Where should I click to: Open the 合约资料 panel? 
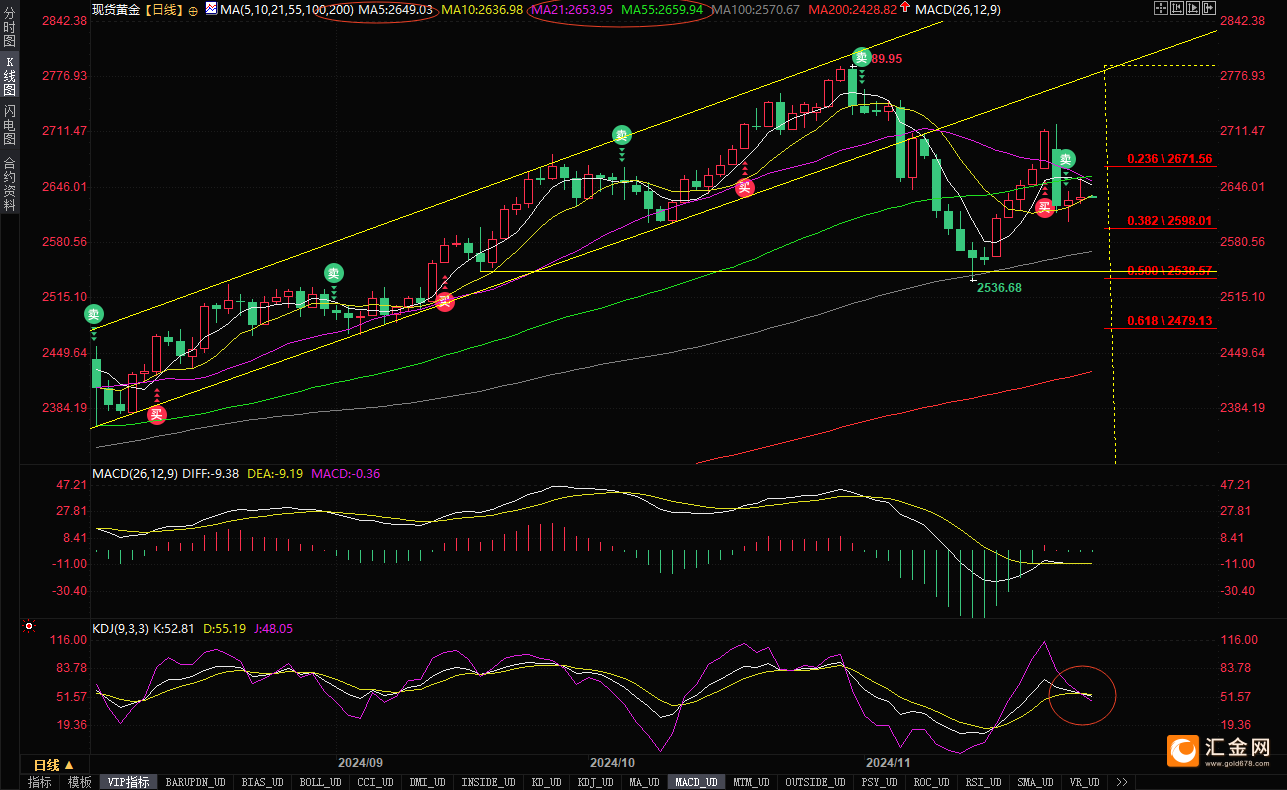click(10, 183)
